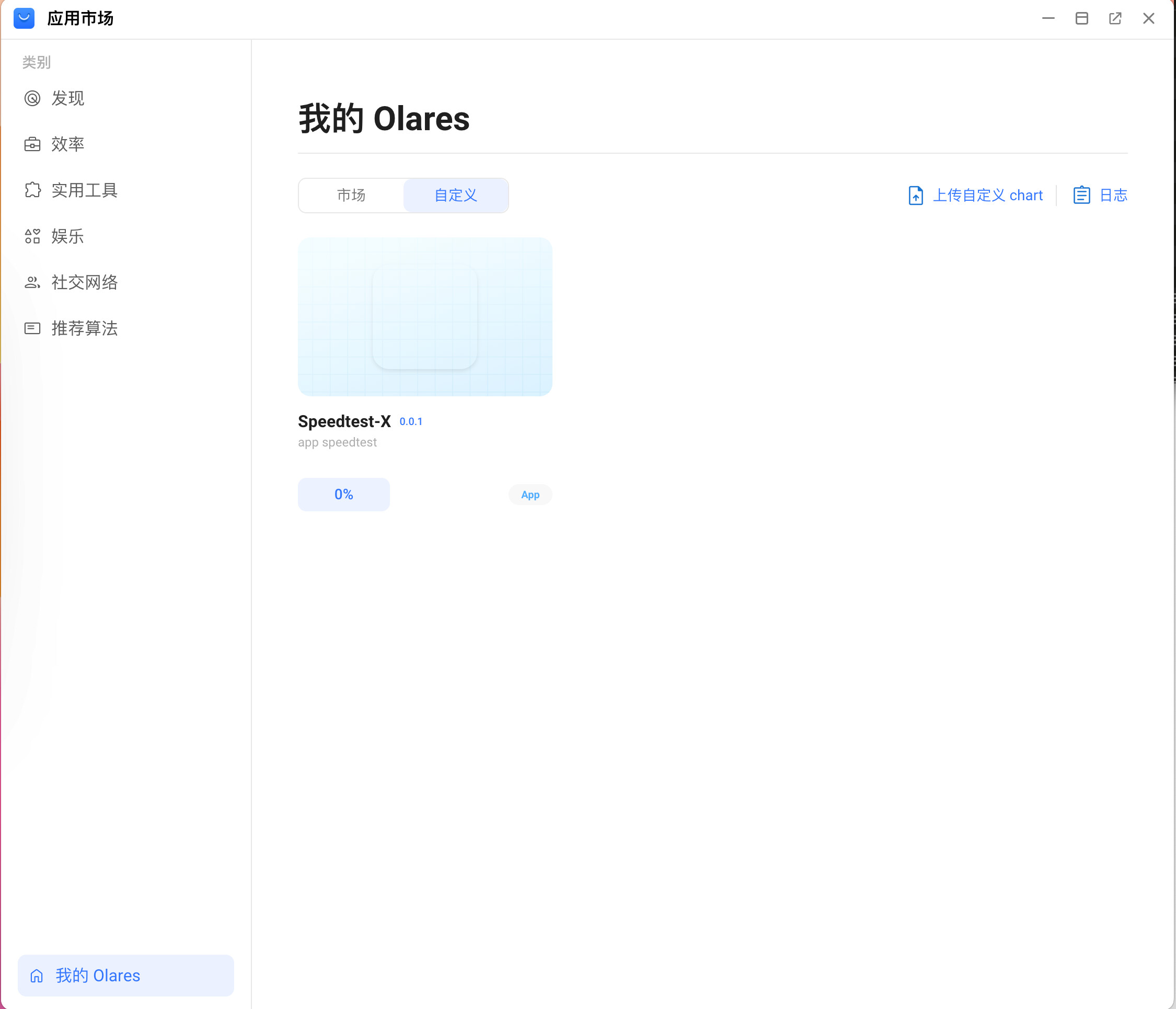Screen dimensions: 1176x1009
Task: Minimize the App Market window
Action: coord(1048,19)
